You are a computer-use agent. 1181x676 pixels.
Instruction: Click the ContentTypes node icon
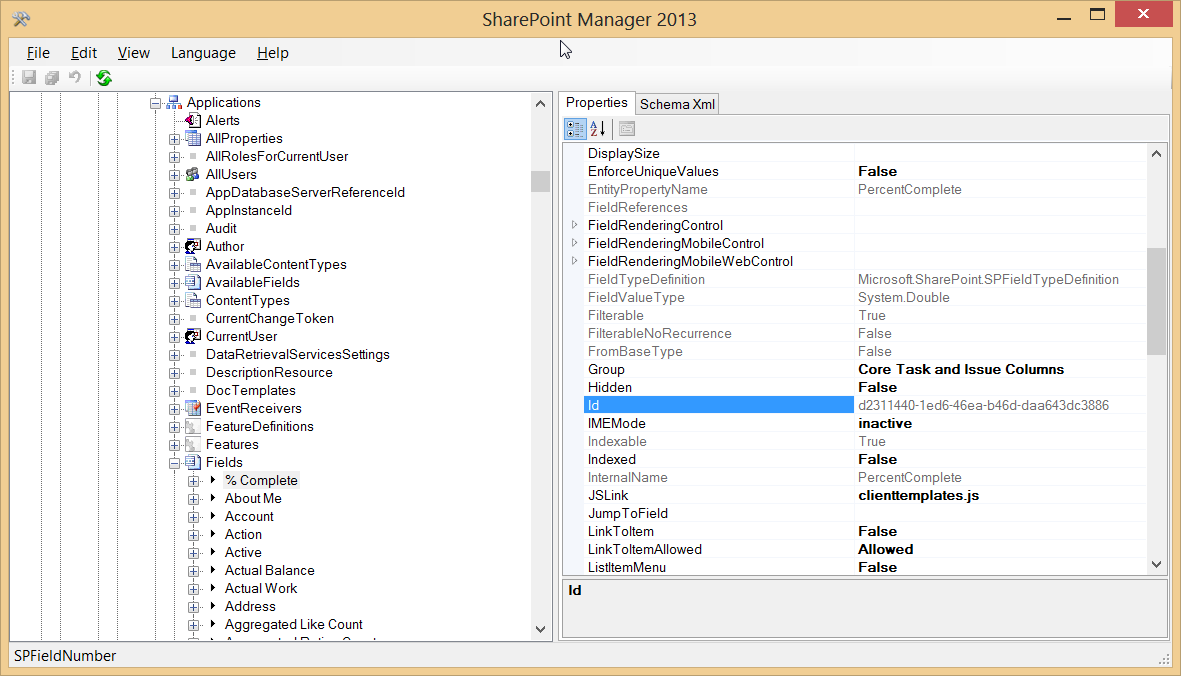point(193,300)
